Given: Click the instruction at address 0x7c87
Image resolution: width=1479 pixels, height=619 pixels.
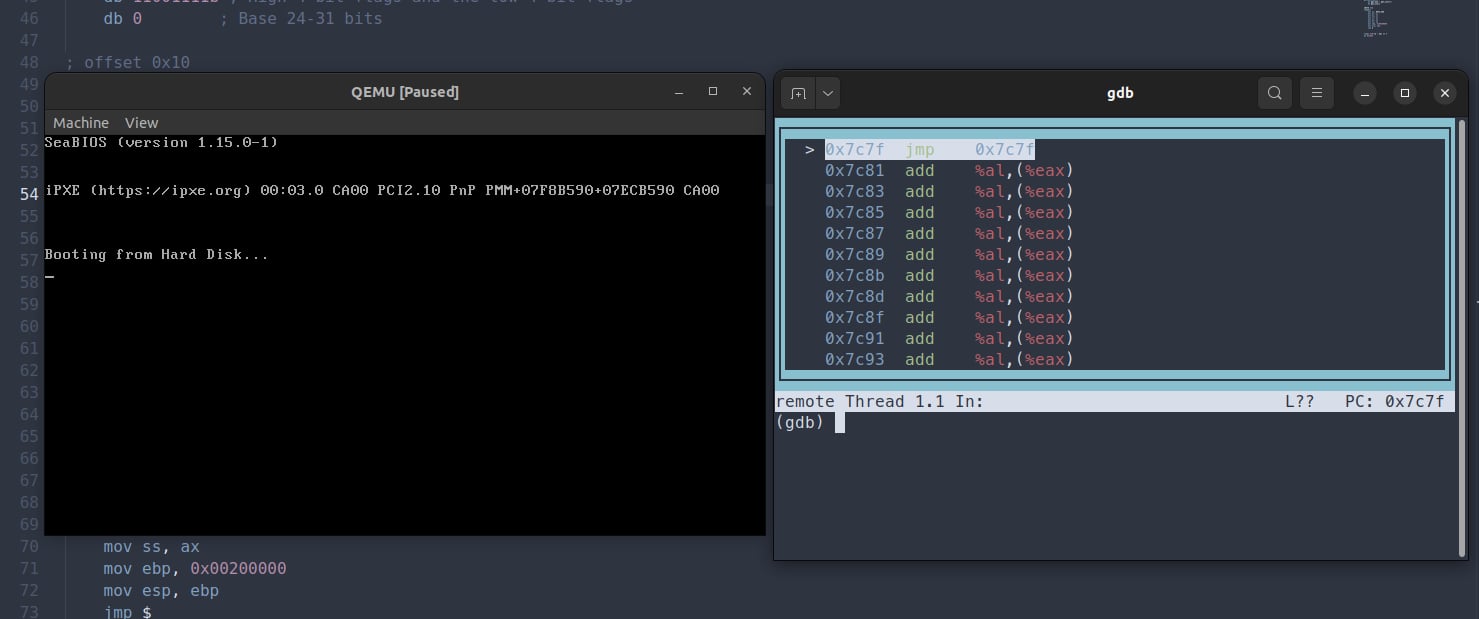Looking at the screenshot, I should [x=949, y=234].
